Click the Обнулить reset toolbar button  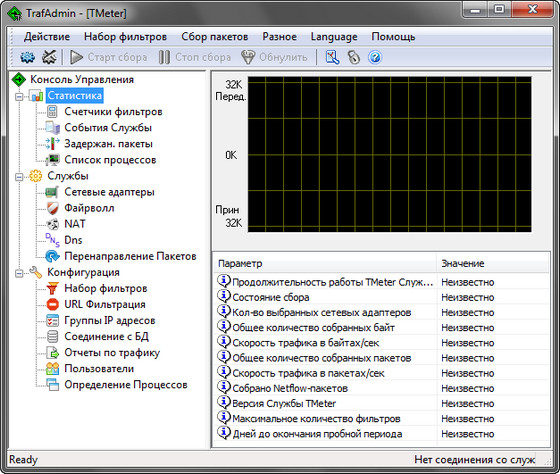[x=274, y=57]
